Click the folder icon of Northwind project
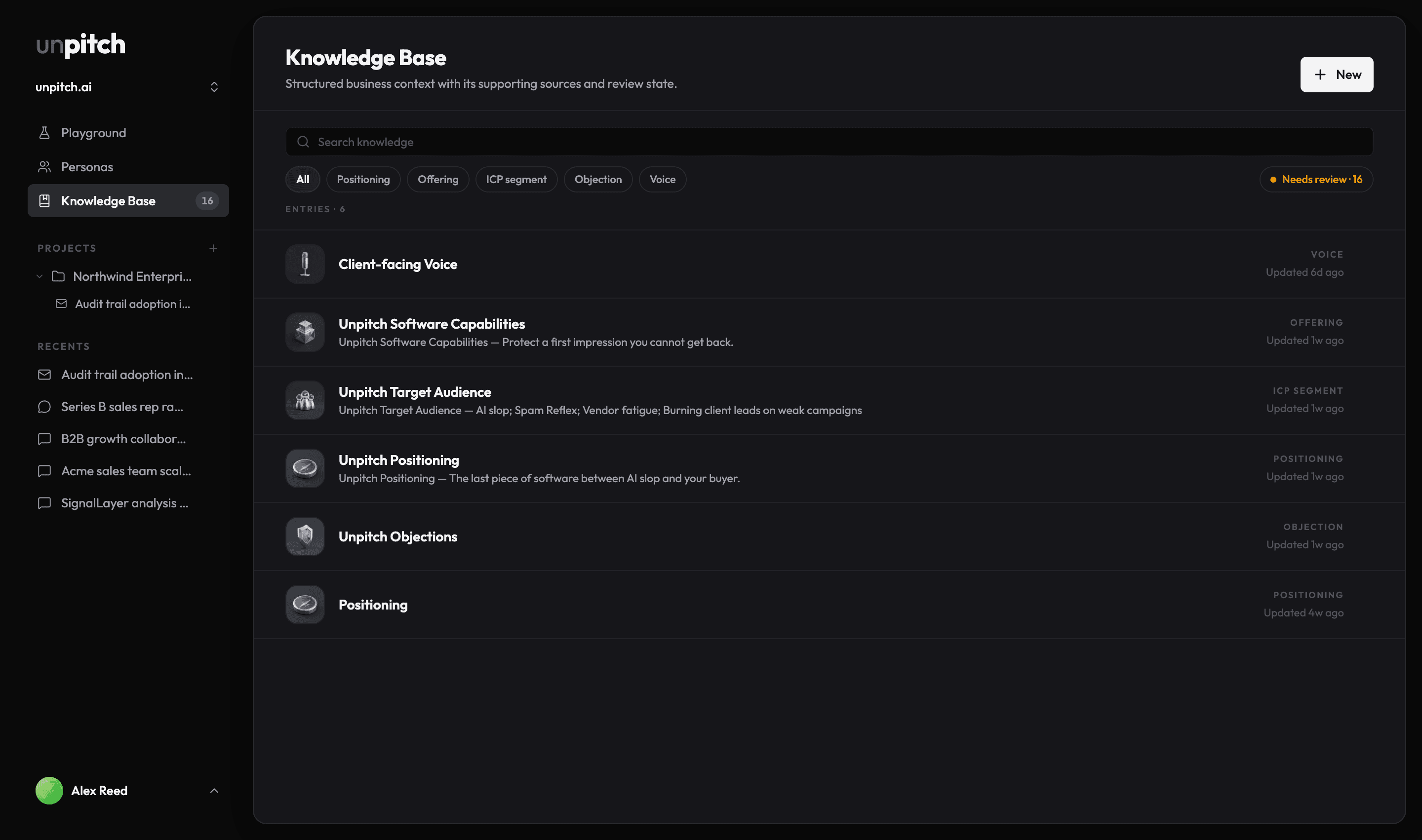The width and height of the screenshot is (1422, 840). pos(58,276)
